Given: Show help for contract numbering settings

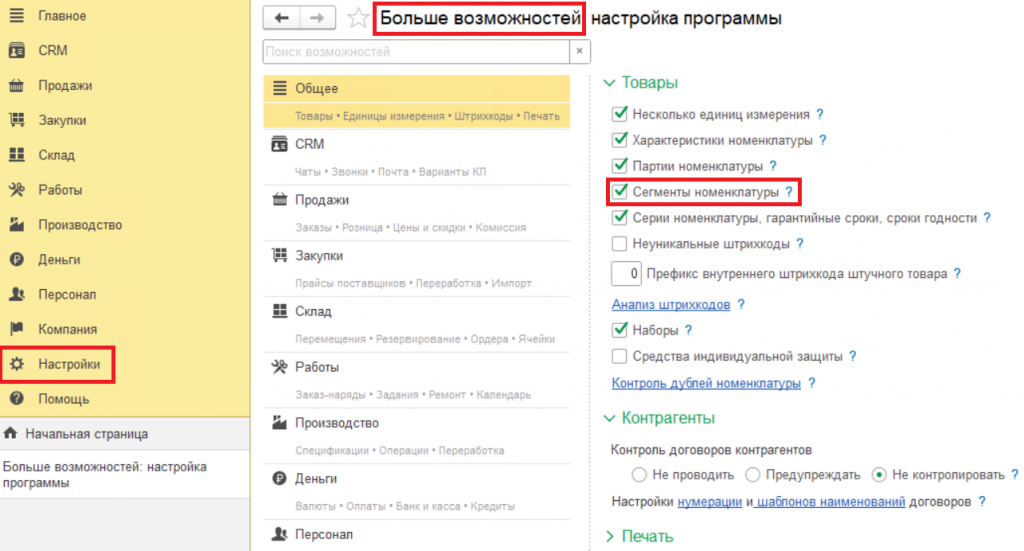Looking at the screenshot, I should (x=982, y=501).
